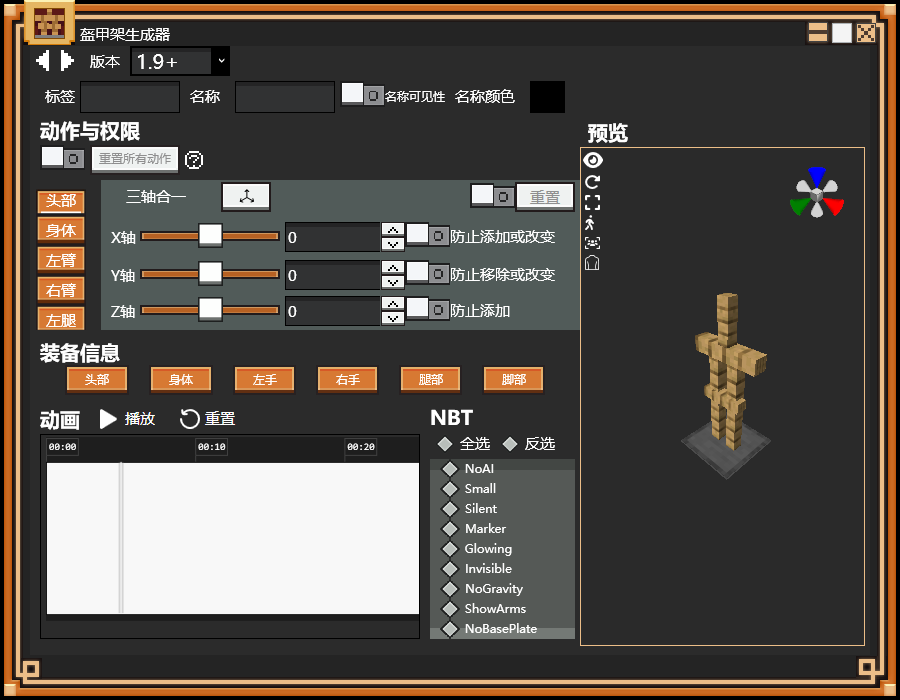
Task: Click the 重置 button in axis panel
Action: [545, 197]
